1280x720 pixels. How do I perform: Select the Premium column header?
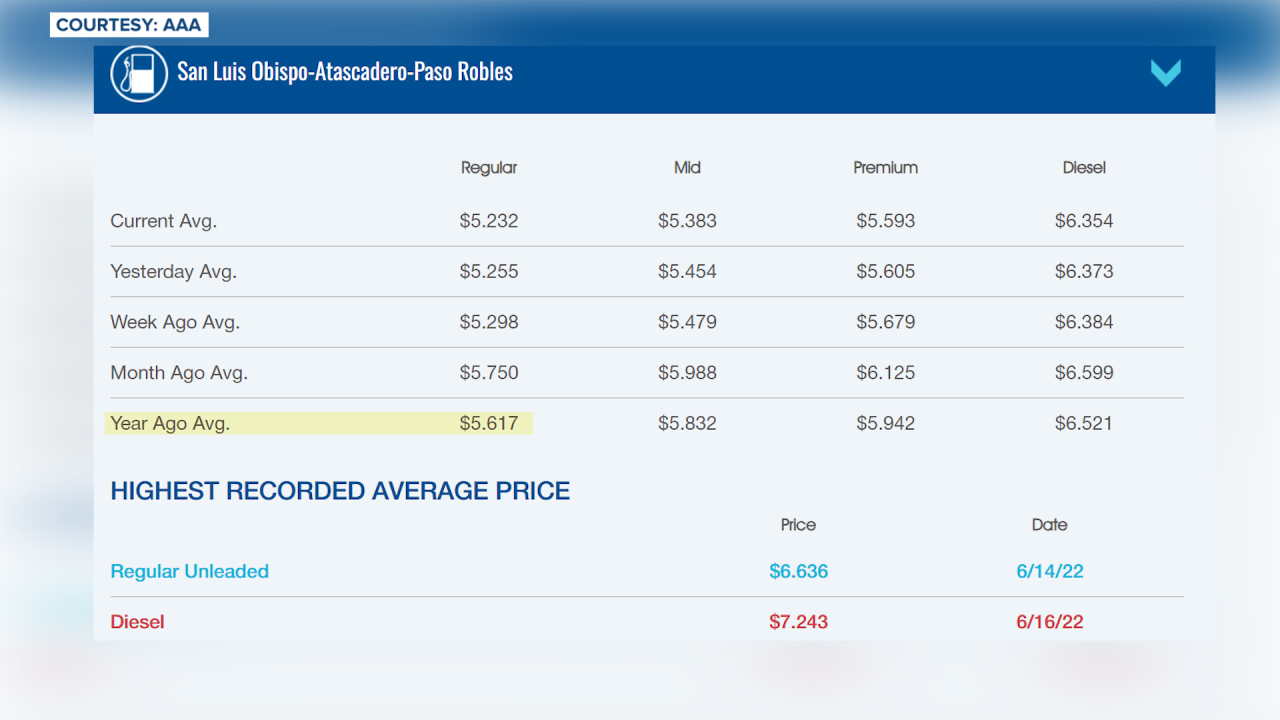coord(885,168)
